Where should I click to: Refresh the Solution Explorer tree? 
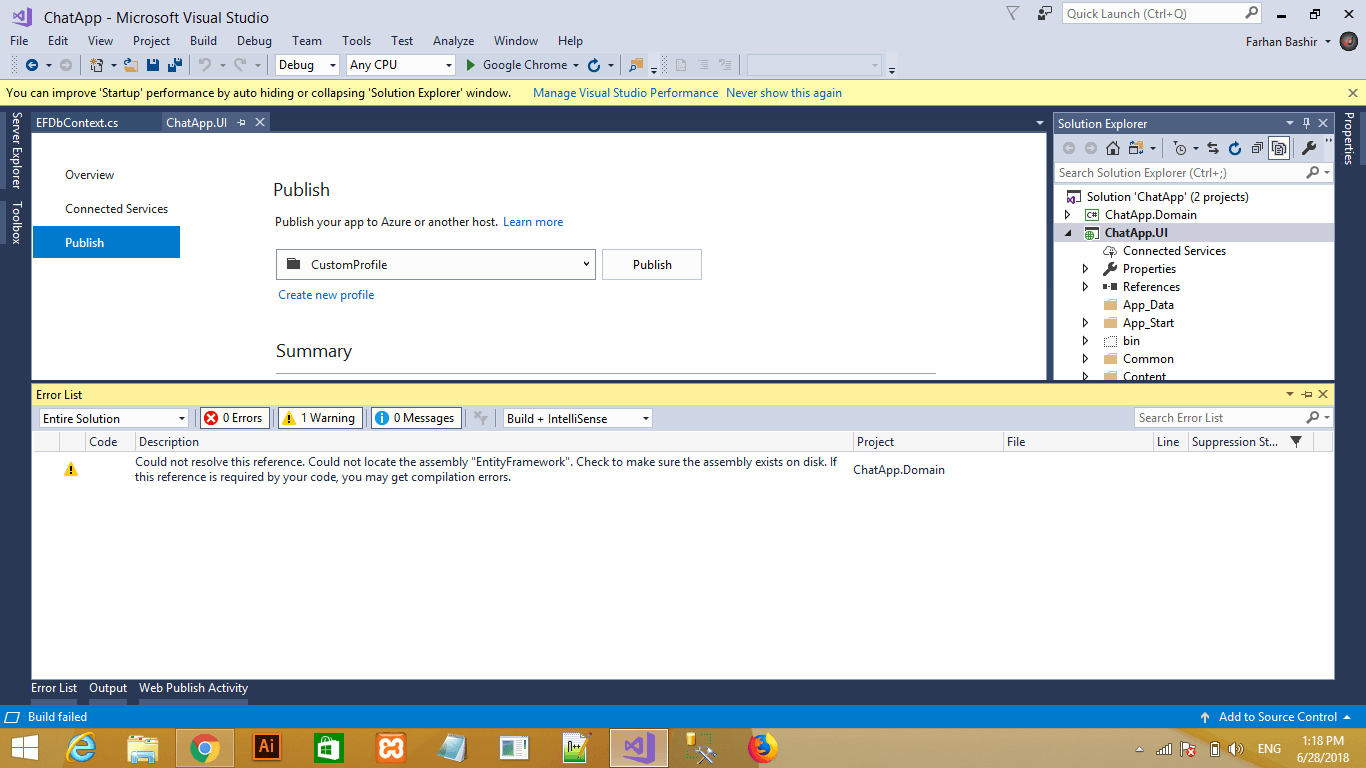(x=1235, y=148)
